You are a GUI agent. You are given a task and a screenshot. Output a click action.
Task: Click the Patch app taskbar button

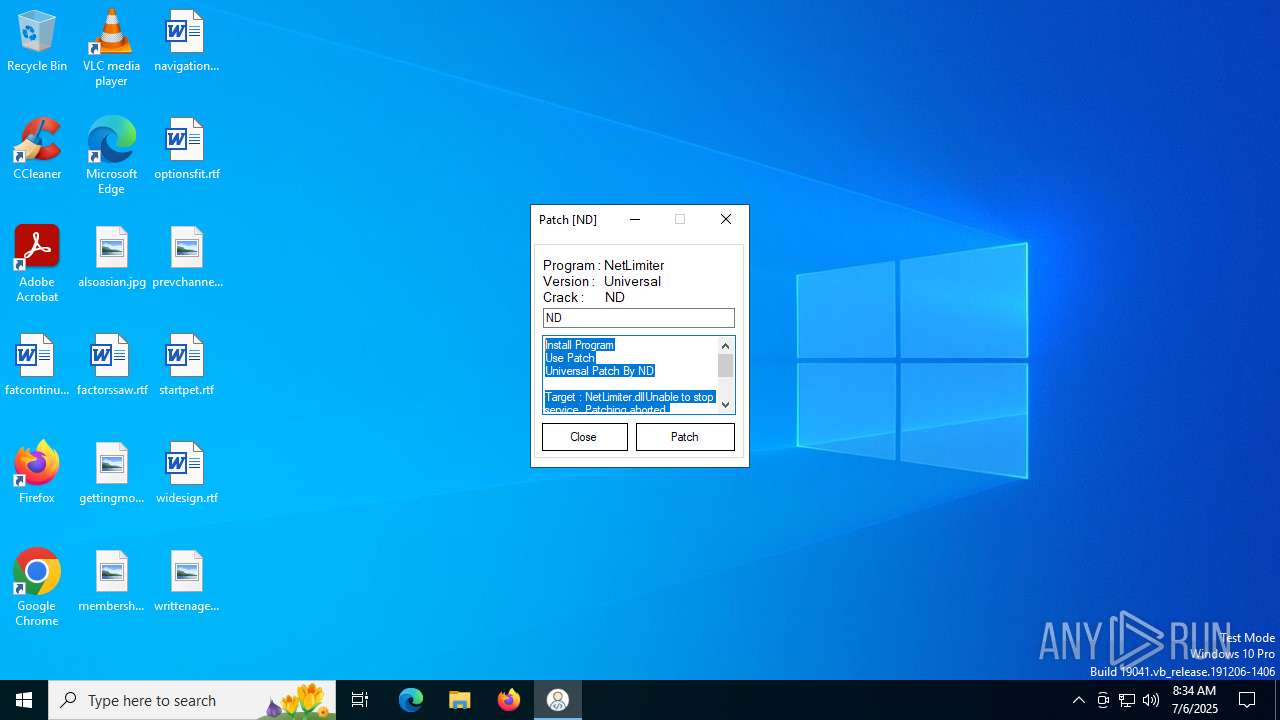558,700
